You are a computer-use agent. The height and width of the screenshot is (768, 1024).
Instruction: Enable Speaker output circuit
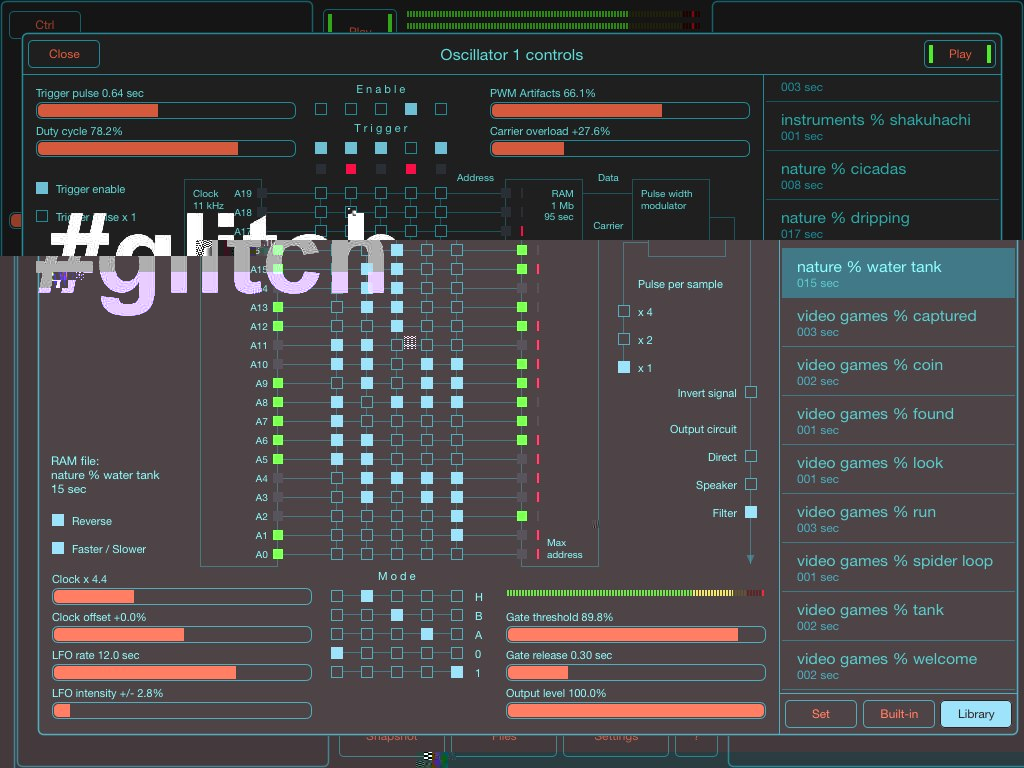coord(751,484)
